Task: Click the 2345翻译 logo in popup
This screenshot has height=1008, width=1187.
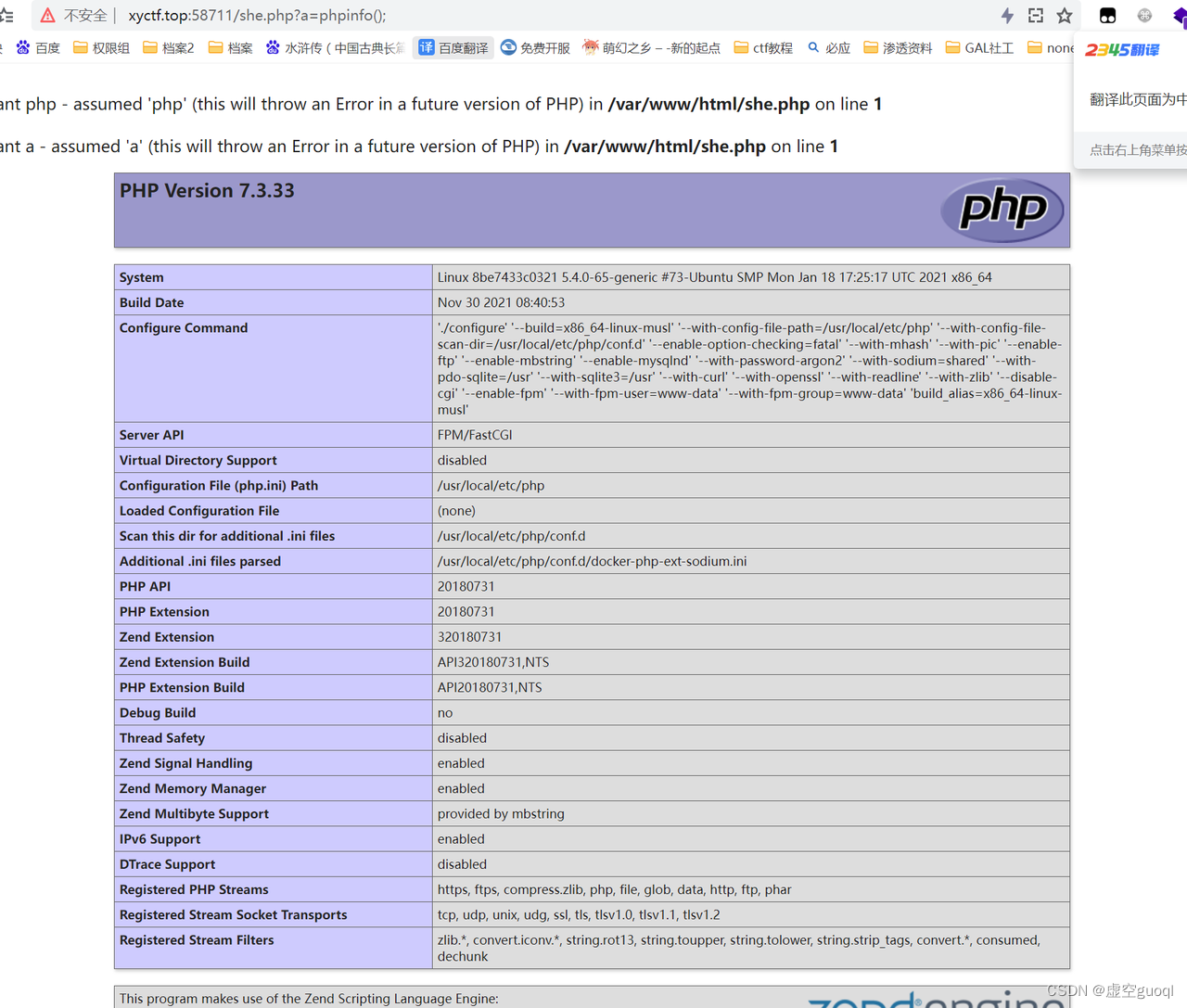Action: 1122,51
